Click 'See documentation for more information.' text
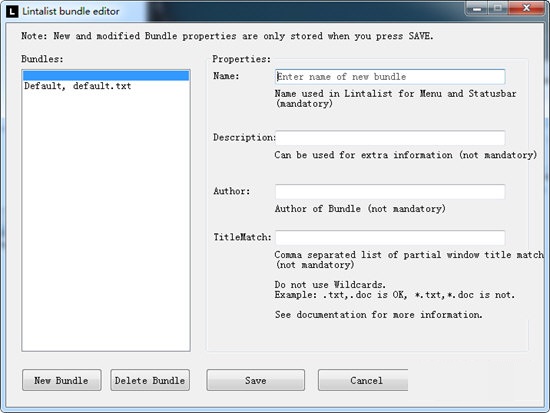This screenshot has width=550, height=413. coord(378,314)
